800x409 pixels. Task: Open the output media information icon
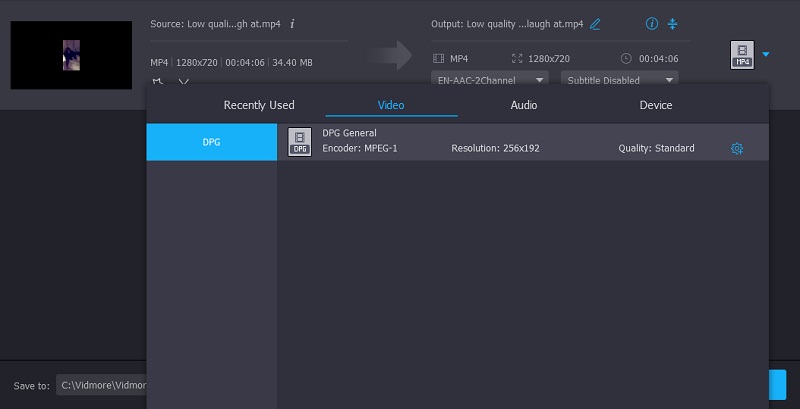pyautogui.click(x=652, y=23)
